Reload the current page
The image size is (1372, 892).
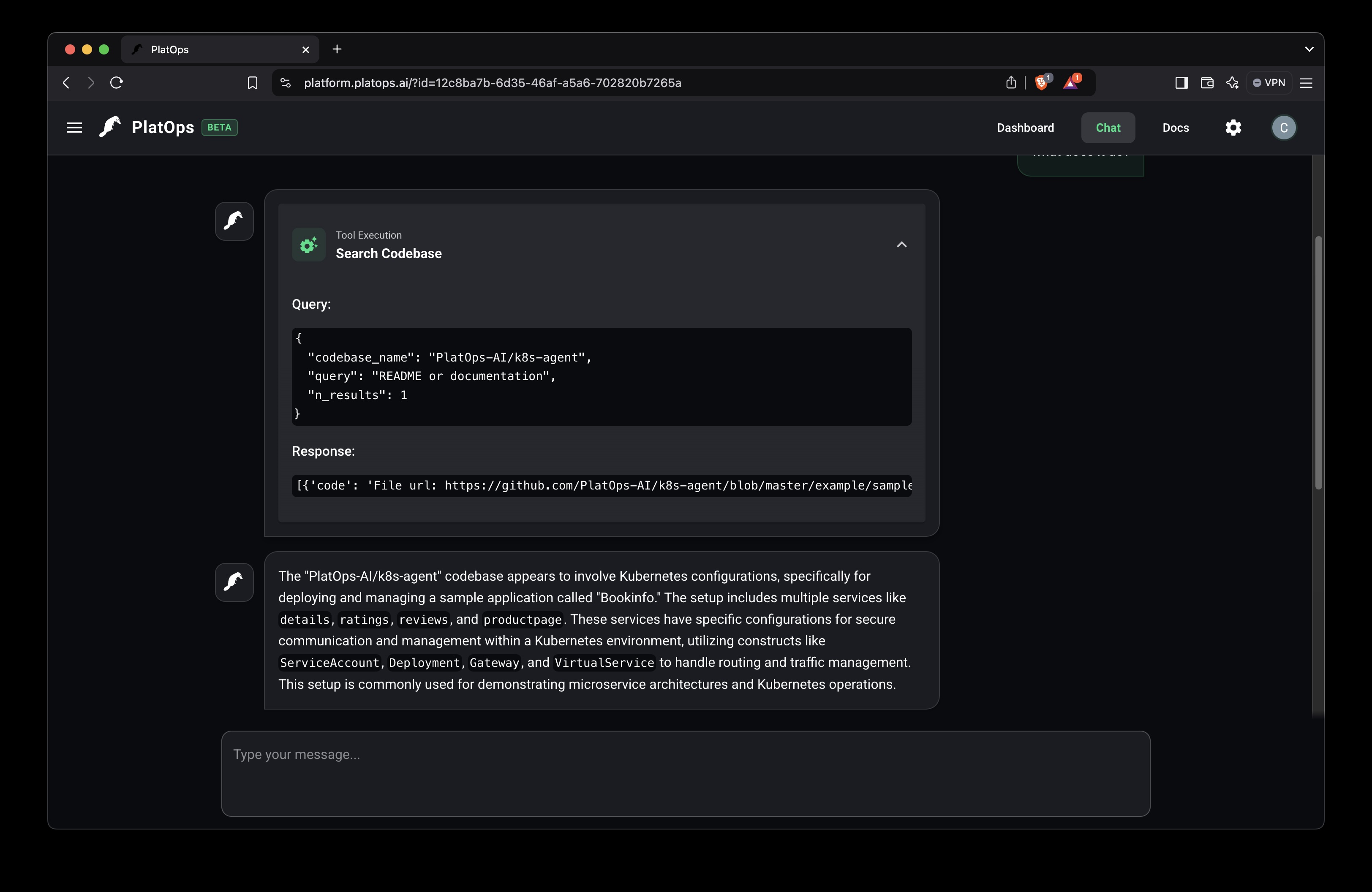[x=117, y=82]
